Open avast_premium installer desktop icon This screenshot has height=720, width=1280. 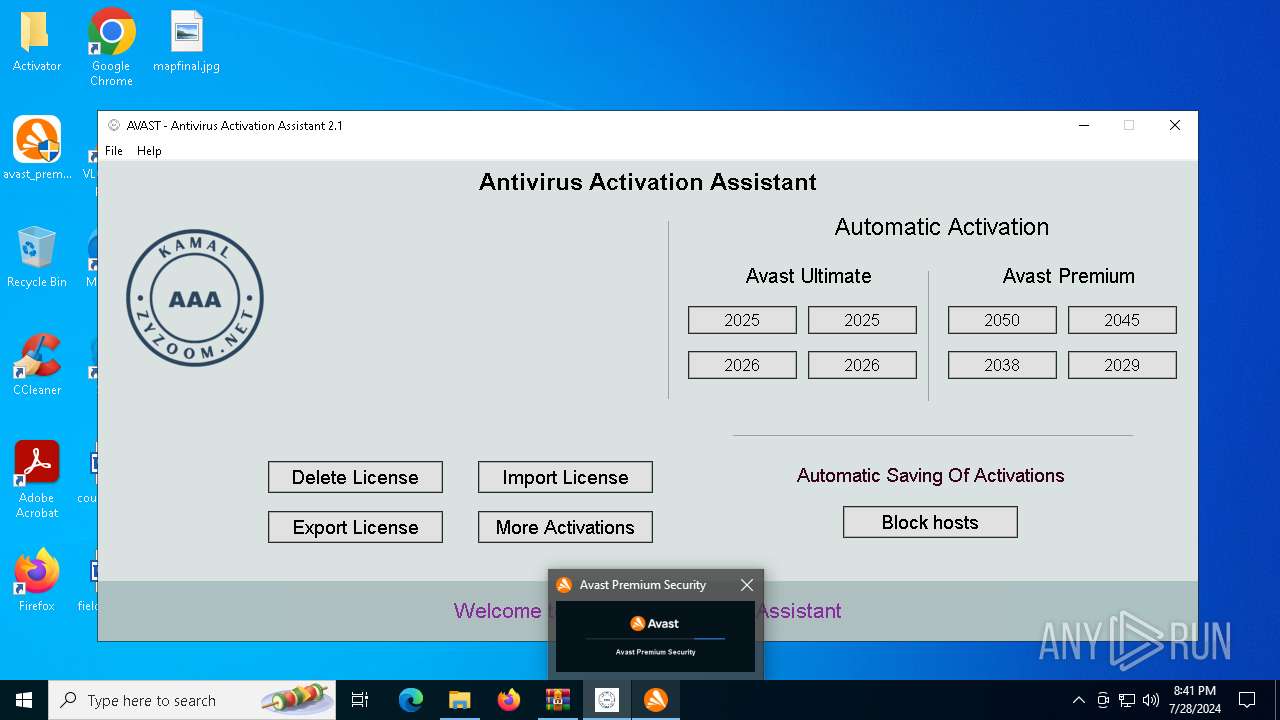tap(37, 148)
